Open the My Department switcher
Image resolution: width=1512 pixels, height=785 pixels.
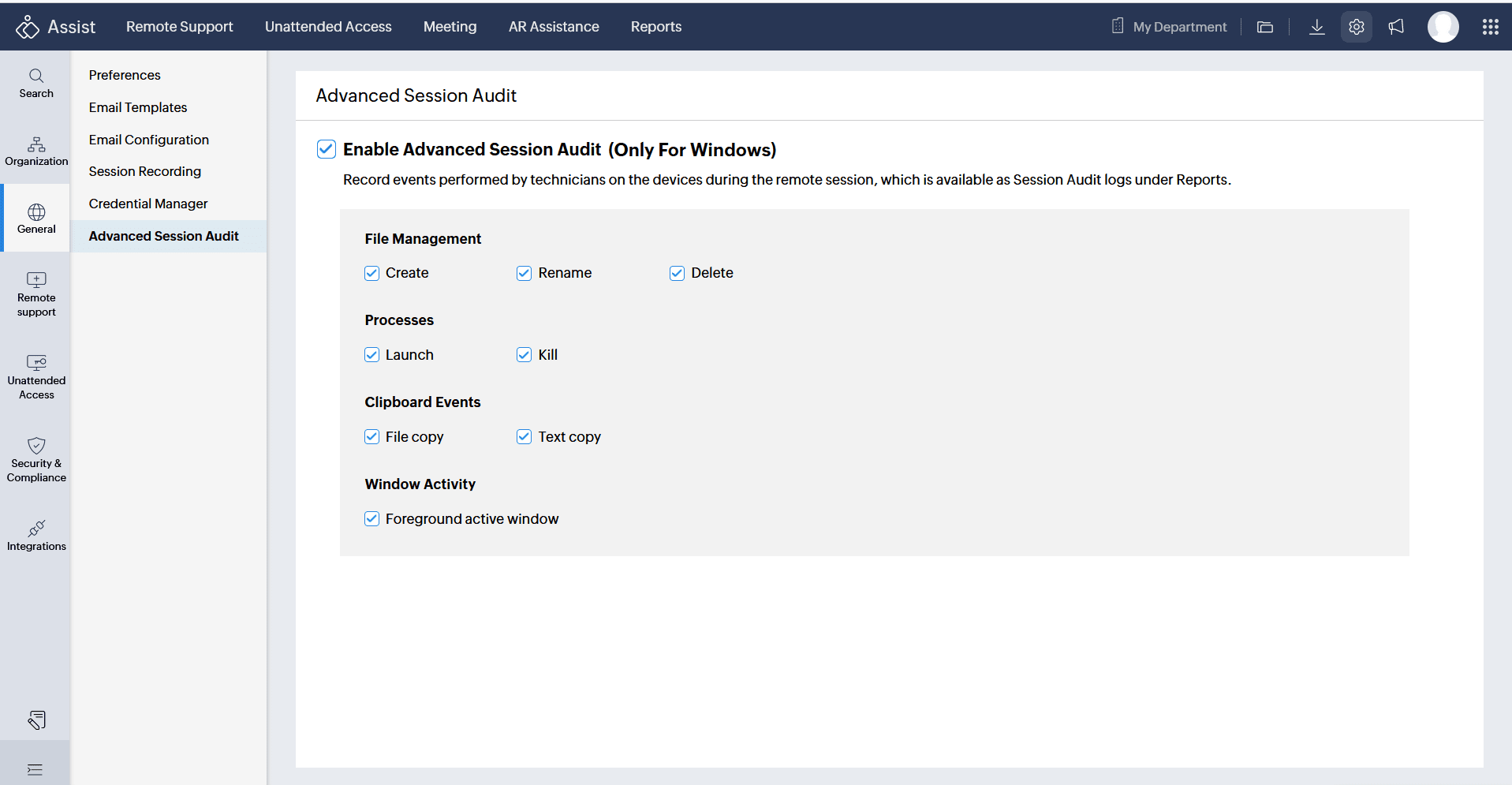tap(1170, 27)
